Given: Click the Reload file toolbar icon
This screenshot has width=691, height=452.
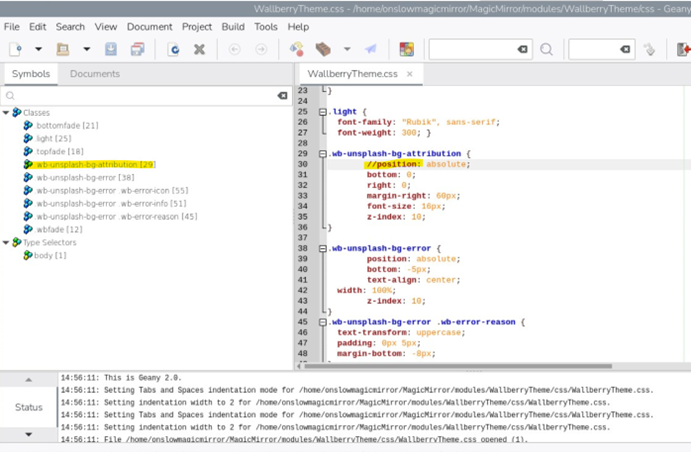Looking at the screenshot, I should tap(173, 49).
